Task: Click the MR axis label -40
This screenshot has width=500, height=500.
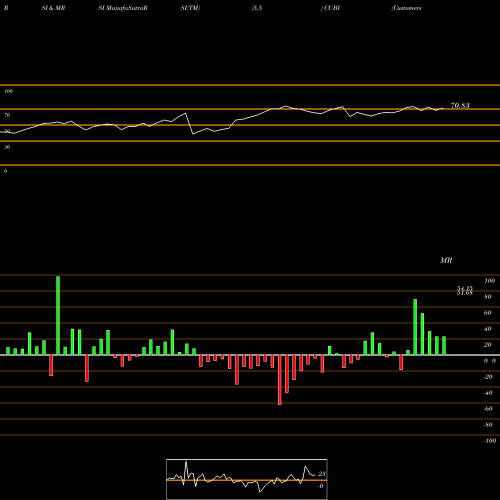Action: 488,393
